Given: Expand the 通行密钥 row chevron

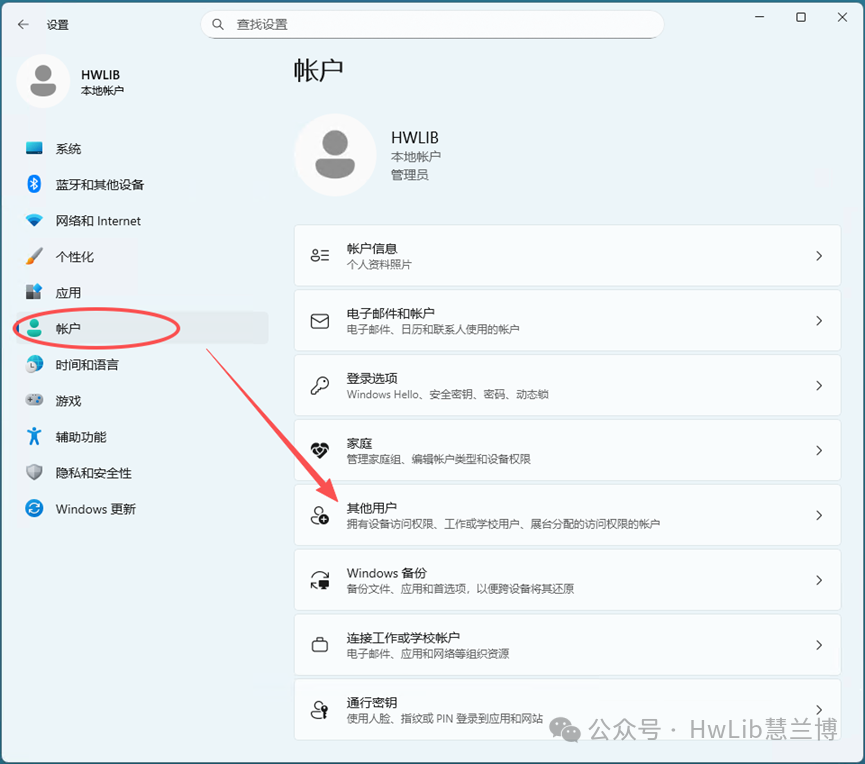Looking at the screenshot, I should click(x=821, y=710).
